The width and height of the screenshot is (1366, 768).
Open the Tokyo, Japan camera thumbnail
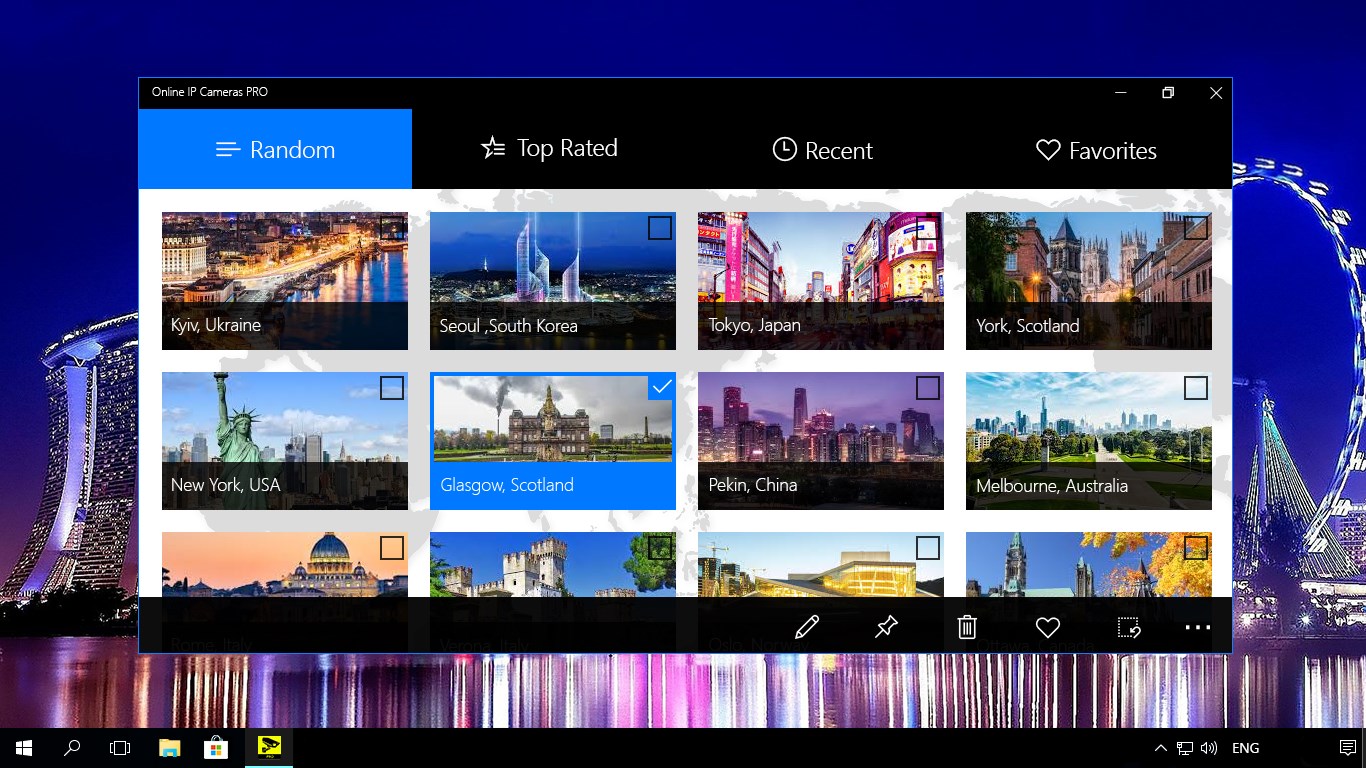[x=820, y=270]
